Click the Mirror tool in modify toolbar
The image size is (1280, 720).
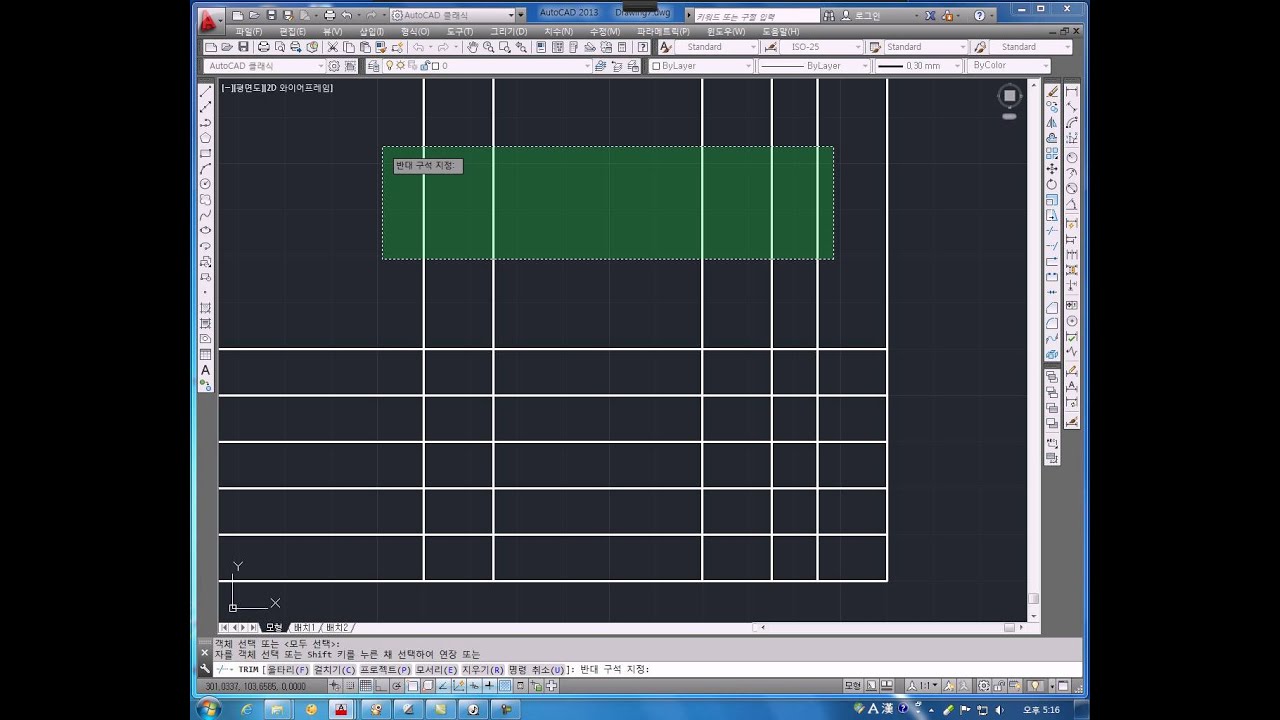tap(1053, 123)
